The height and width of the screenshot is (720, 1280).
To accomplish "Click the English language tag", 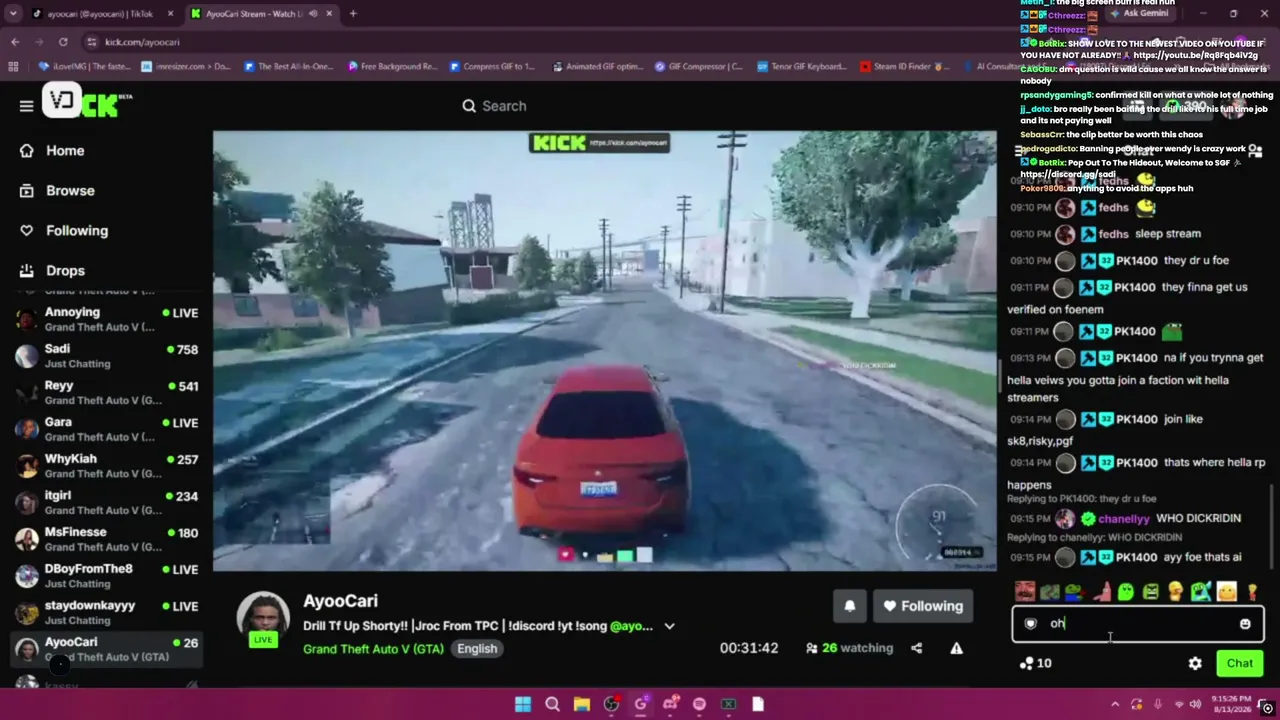I will click(x=477, y=648).
